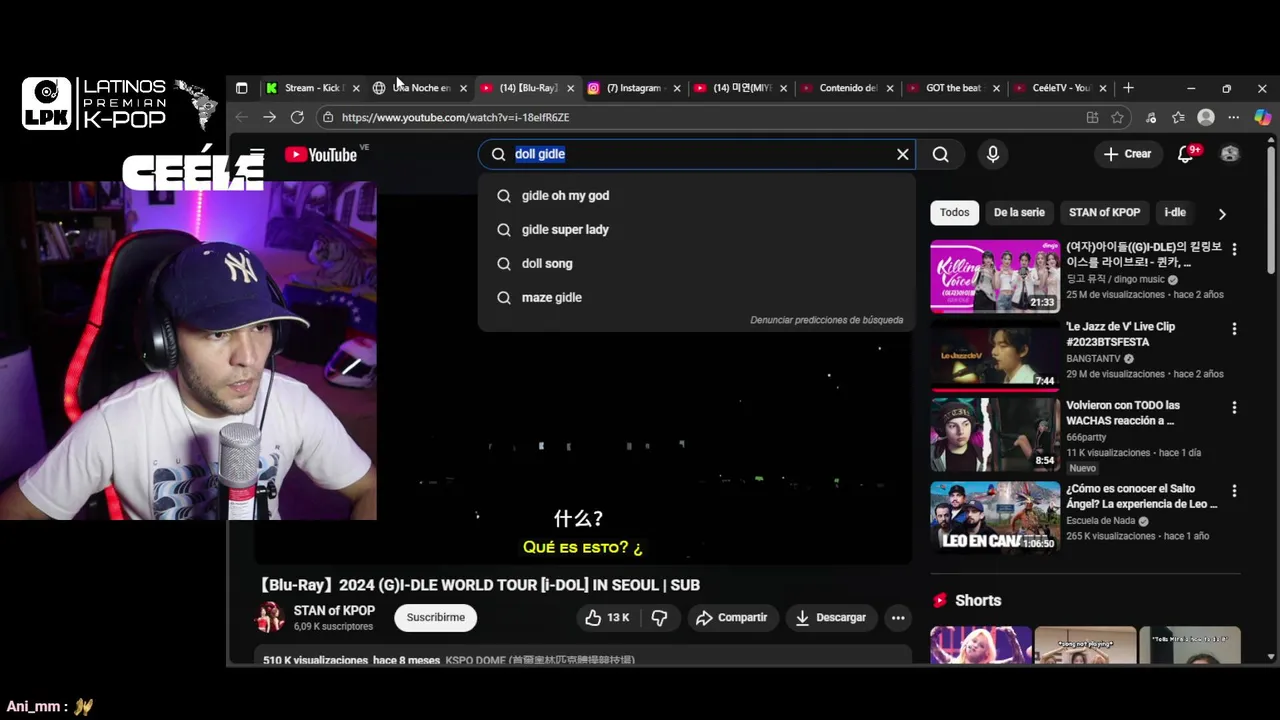The height and width of the screenshot is (720, 1280).
Task: Open STAN of KPOP channel avatar
Action: pyautogui.click(x=270, y=618)
